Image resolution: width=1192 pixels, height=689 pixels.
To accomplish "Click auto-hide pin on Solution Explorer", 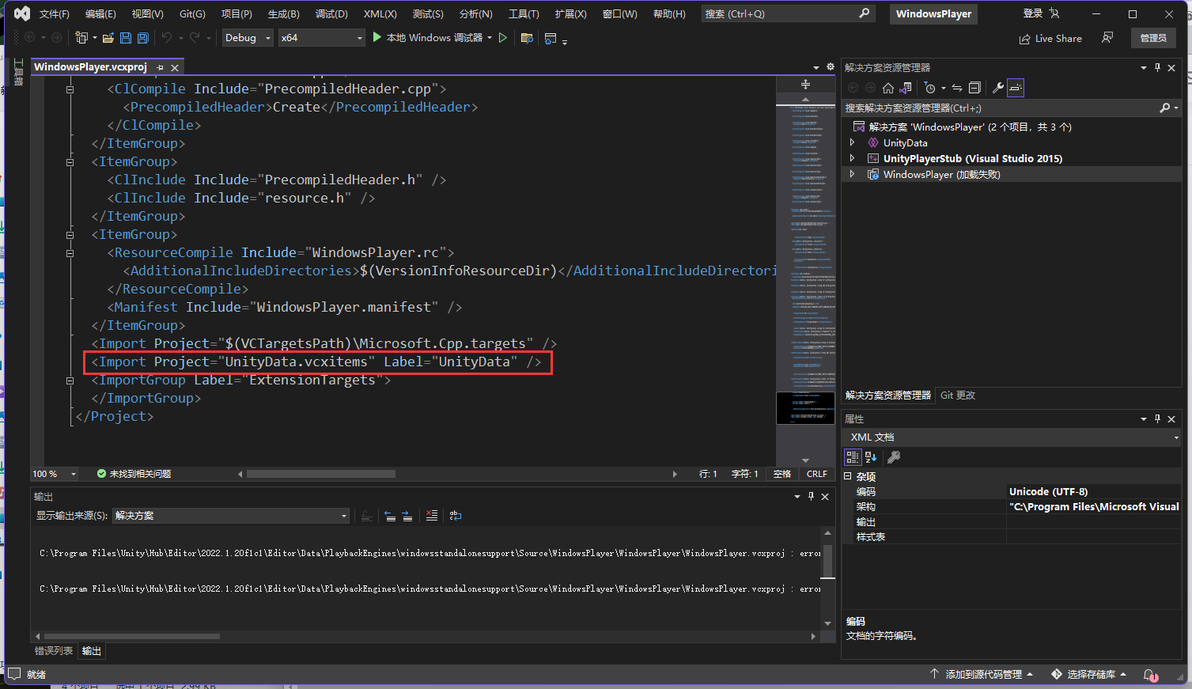I will 1158,68.
